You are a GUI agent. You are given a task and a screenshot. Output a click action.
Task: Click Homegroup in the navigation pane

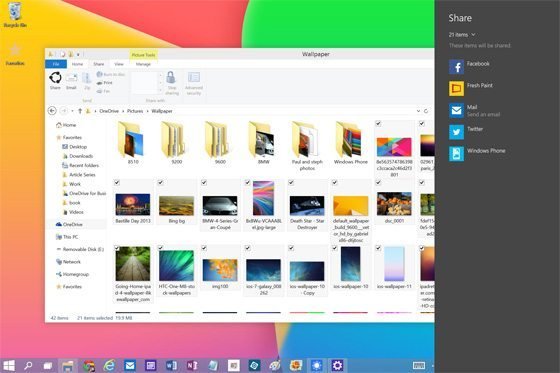(x=72, y=274)
